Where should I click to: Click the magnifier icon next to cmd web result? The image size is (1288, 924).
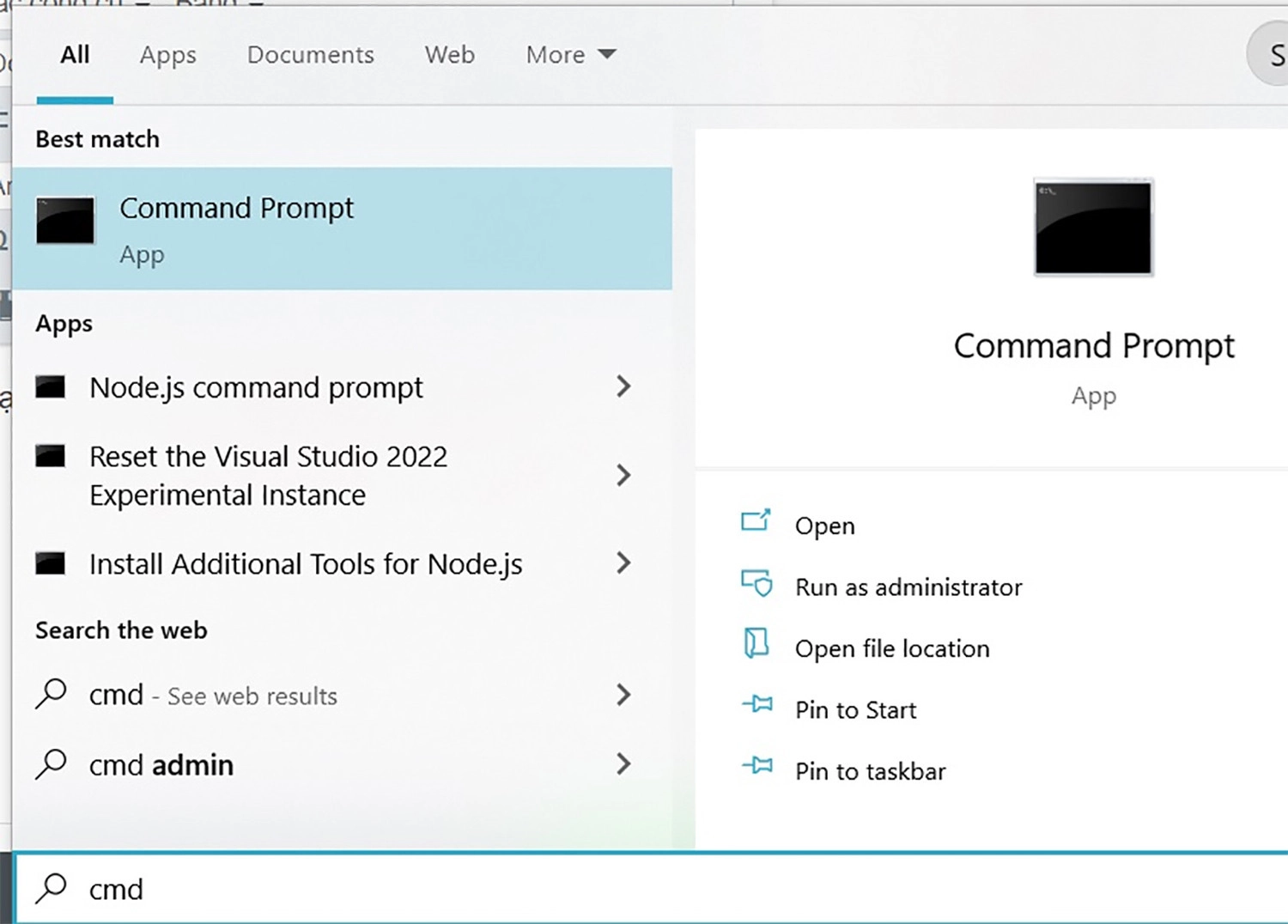point(51,694)
